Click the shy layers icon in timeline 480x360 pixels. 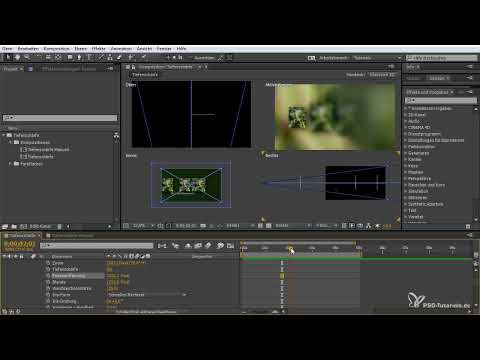click(188, 246)
